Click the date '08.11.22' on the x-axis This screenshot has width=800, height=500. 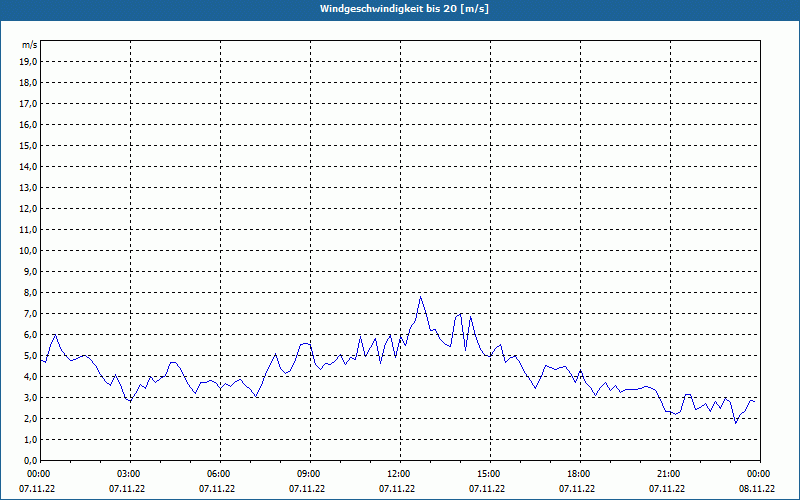tap(757, 489)
